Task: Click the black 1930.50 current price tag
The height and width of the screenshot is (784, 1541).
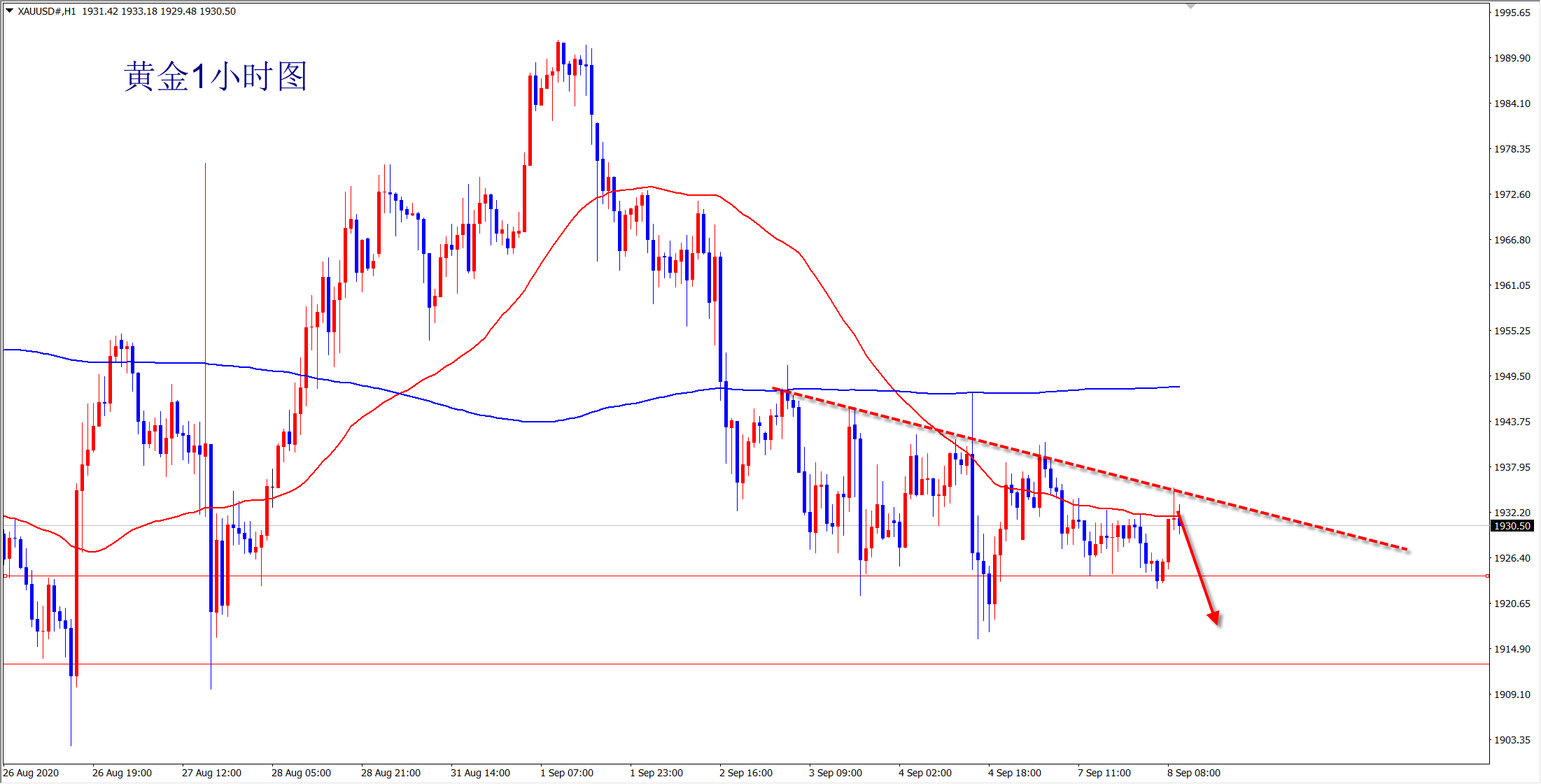Action: 1512,526
